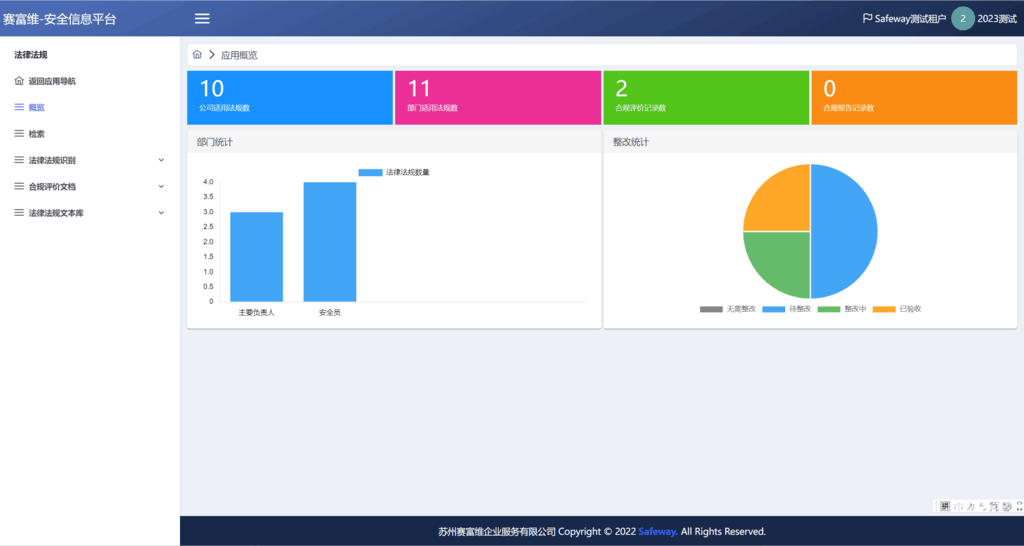This screenshot has height=546, width=1024.
Task: Click the list icon beside 检索
Action: click(19, 133)
